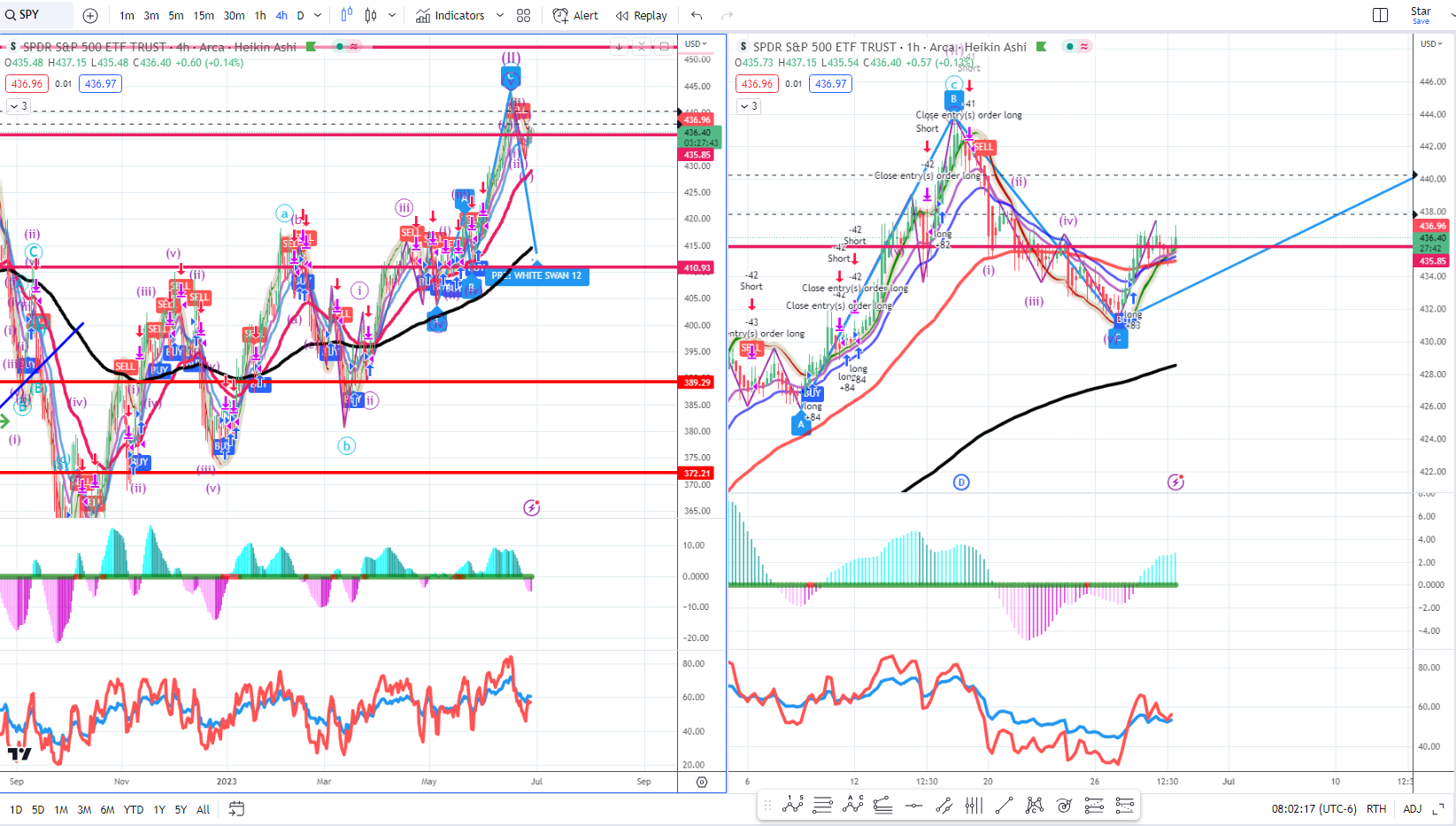Image resolution: width=1456 pixels, height=826 pixels.
Task: Toggle RTH session mode
Action: pyautogui.click(x=1376, y=809)
